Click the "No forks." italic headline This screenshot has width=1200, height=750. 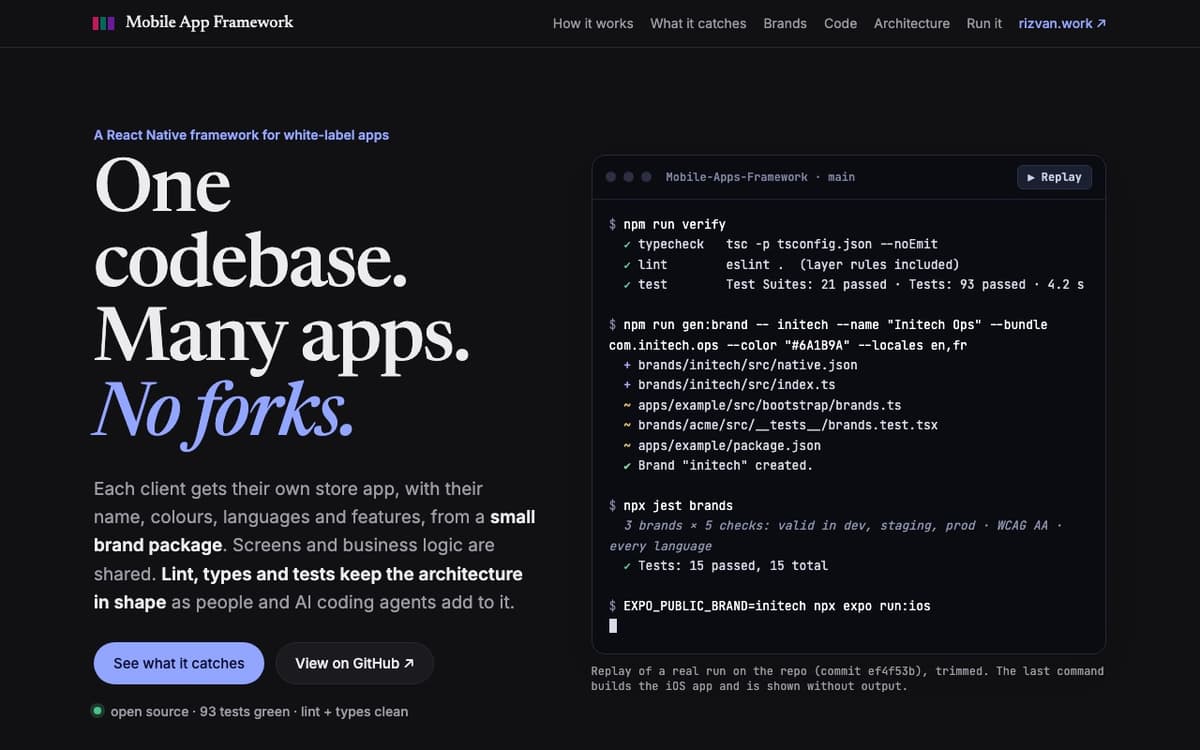224,409
